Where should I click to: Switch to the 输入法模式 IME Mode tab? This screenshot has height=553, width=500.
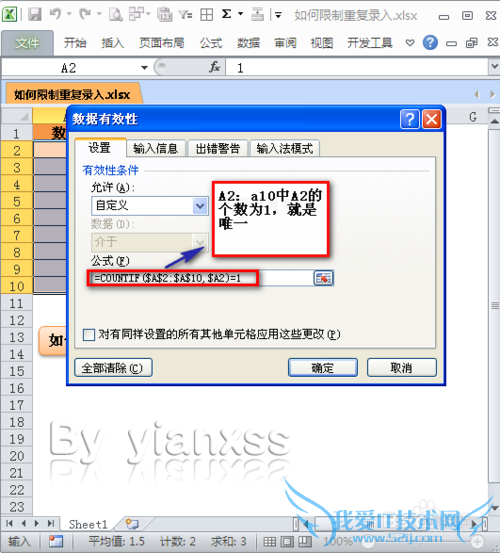pos(285,148)
